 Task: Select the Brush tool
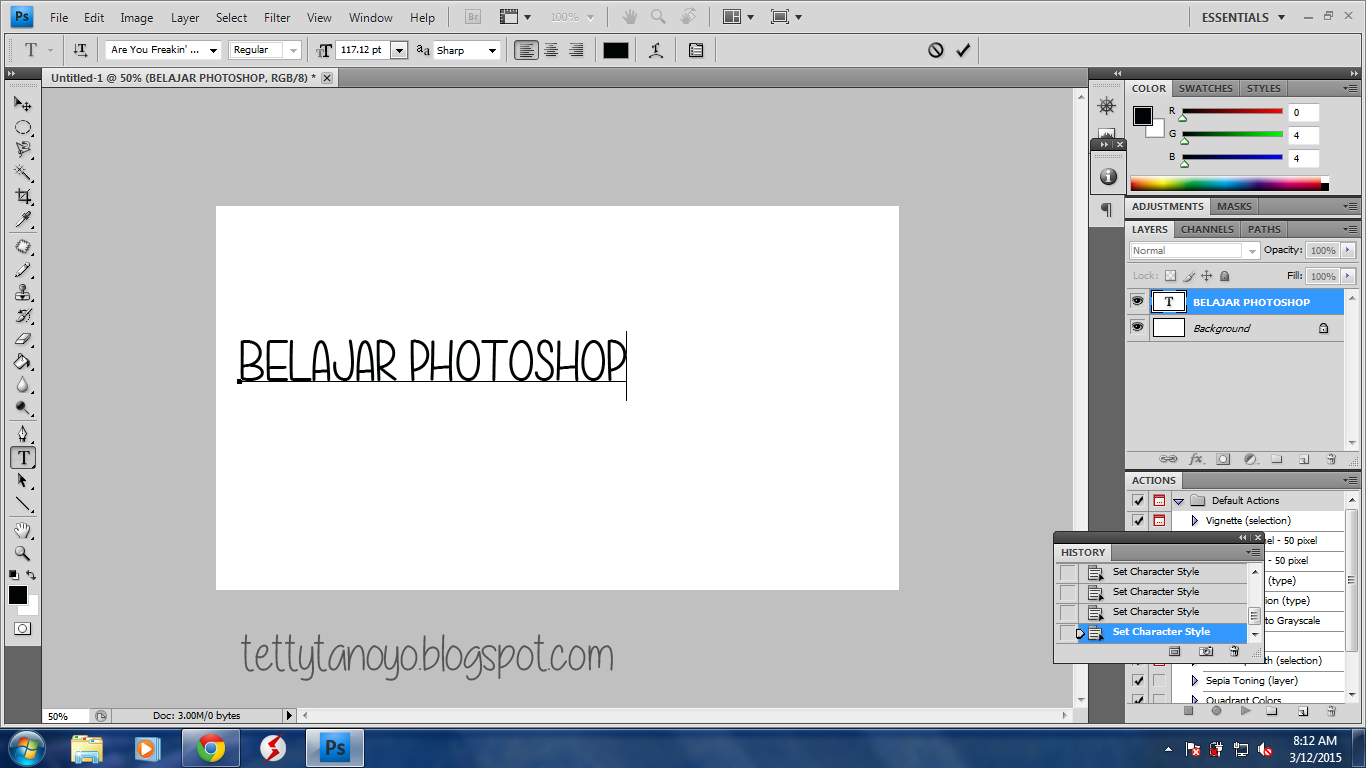point(22,270)
